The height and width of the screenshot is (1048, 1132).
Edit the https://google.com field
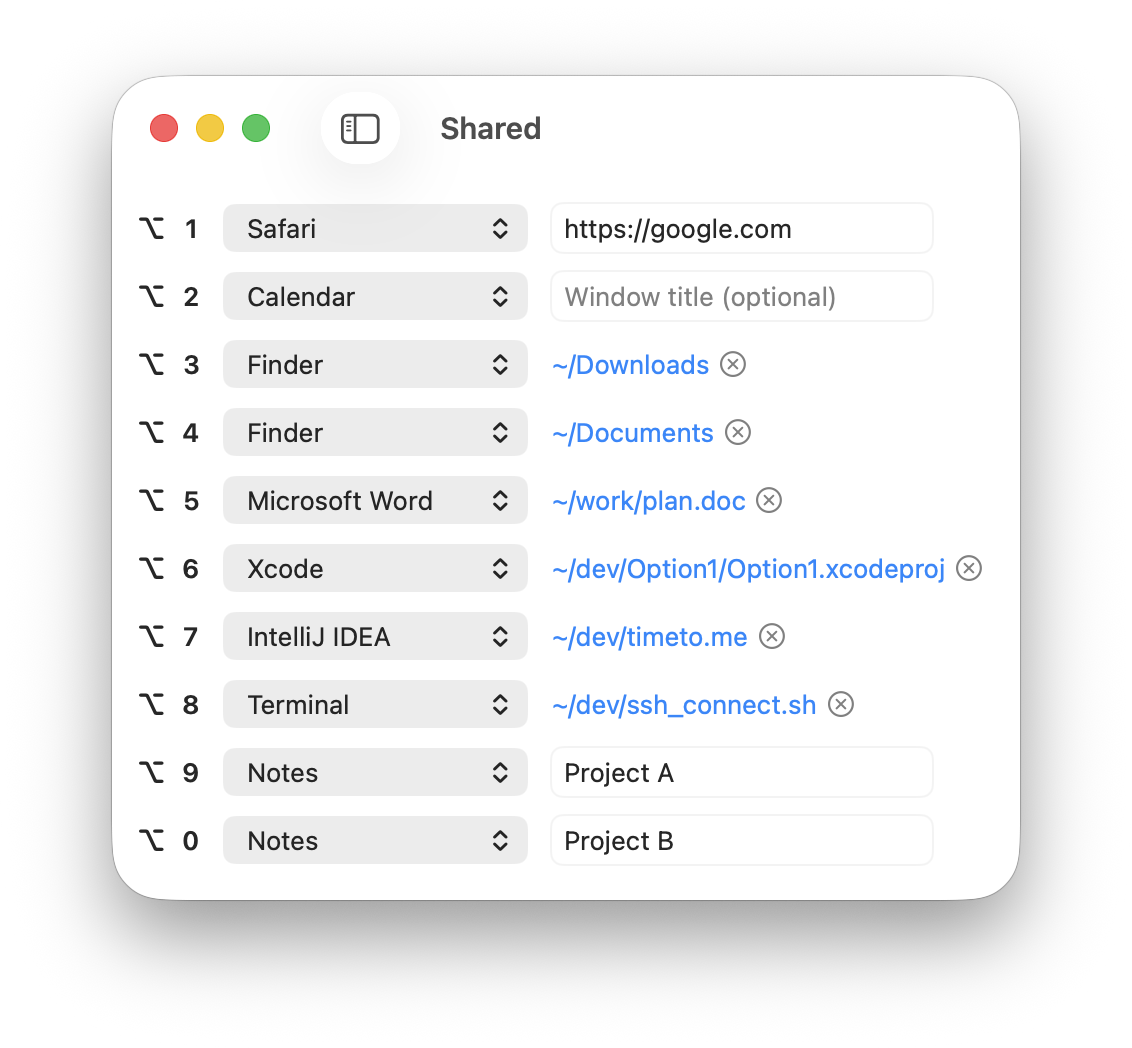(741, 229)
